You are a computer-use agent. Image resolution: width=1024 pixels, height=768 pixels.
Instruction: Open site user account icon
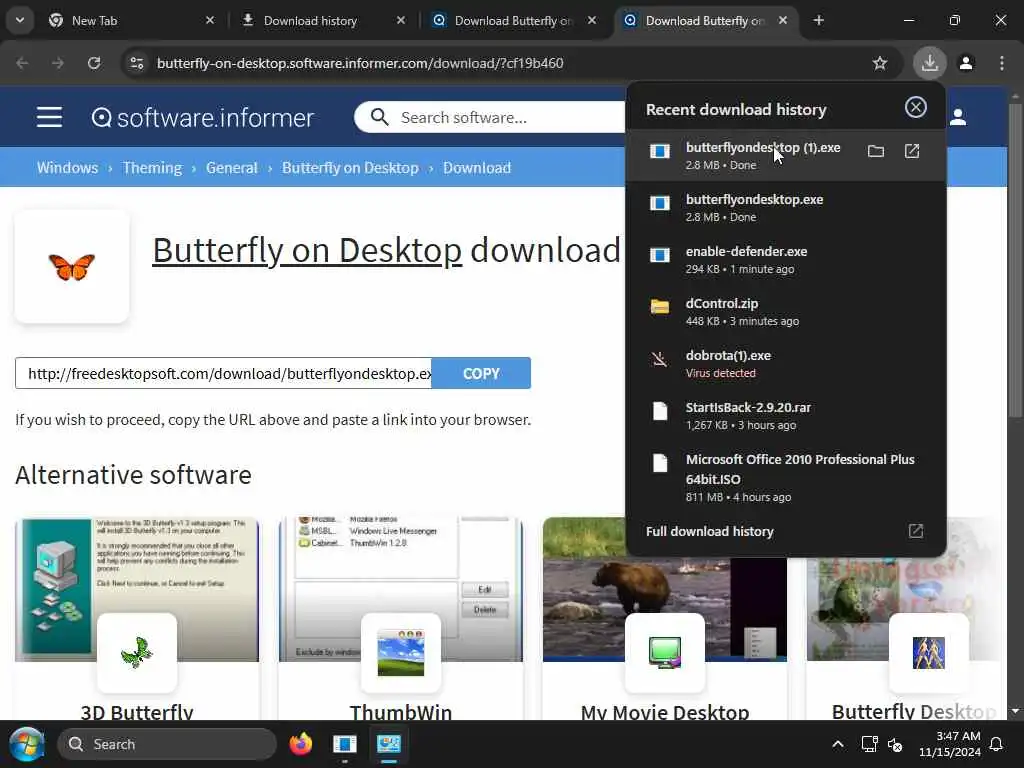point(958,118)
